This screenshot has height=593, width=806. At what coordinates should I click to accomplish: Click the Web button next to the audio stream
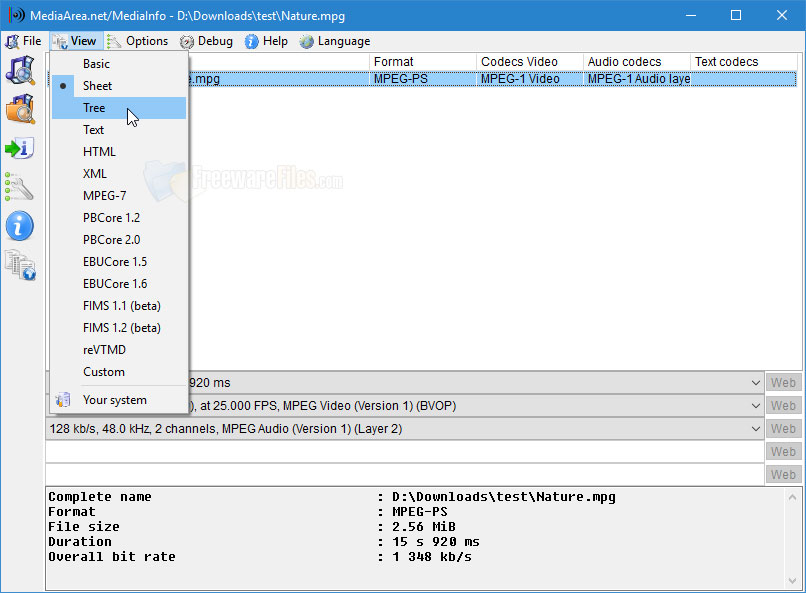(783, 428)
